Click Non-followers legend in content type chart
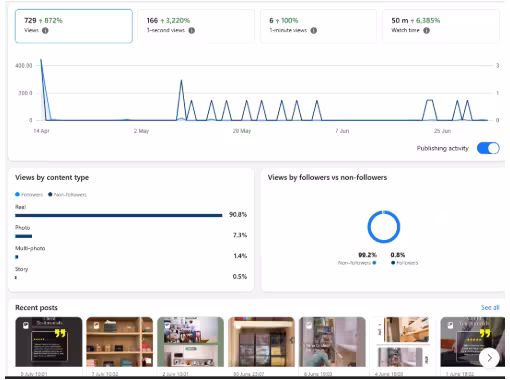Image resolution: width=510 pixels, height=380 pixels. pyautogui.click(x=67, y=195)
